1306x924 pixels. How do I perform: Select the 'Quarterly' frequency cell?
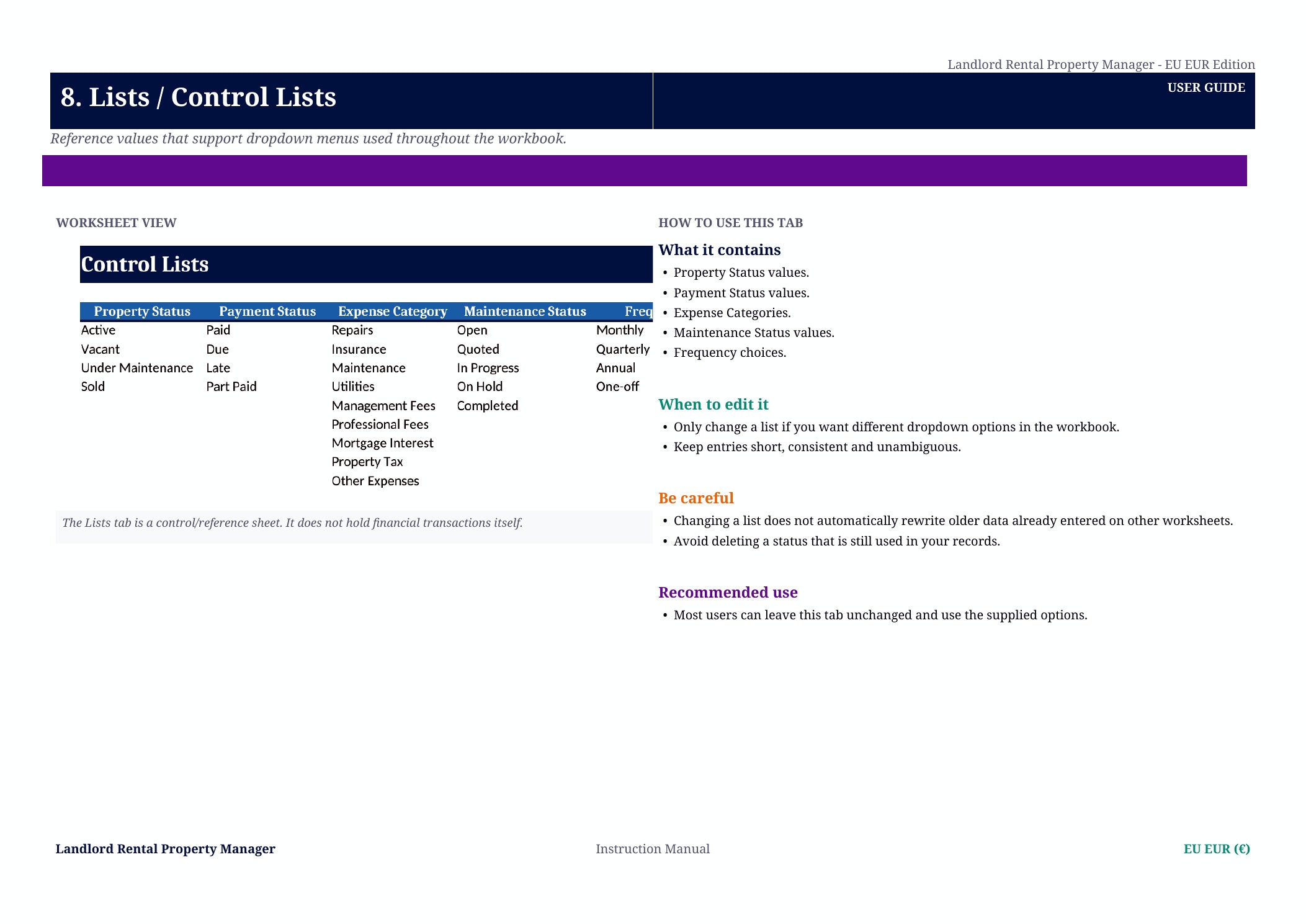tap(622, 349)
